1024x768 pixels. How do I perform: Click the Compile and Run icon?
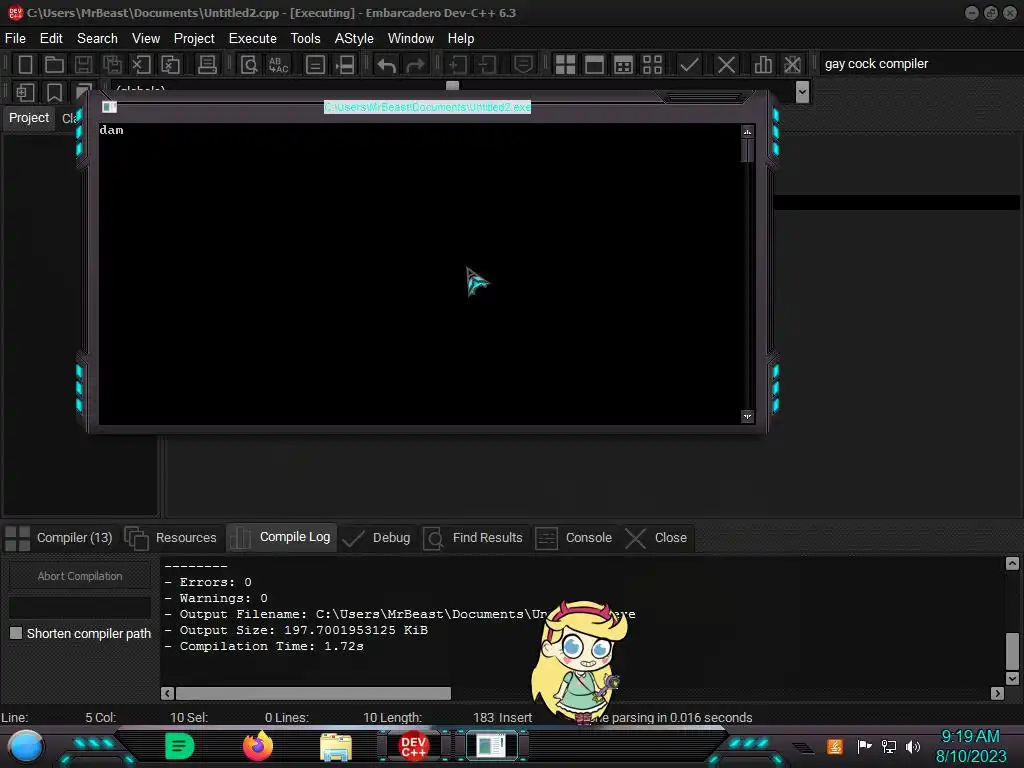624,65
